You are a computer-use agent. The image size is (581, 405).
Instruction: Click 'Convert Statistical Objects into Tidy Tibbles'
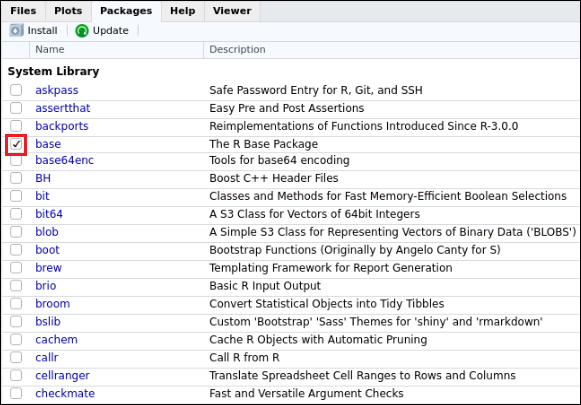click(x=327, y=304)
